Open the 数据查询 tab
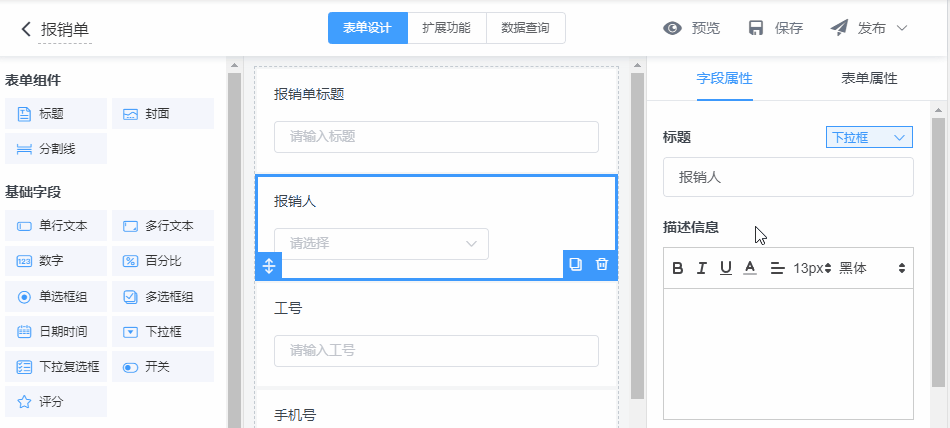Viewport: 950px width, 428px height. [x=525, y=28]
